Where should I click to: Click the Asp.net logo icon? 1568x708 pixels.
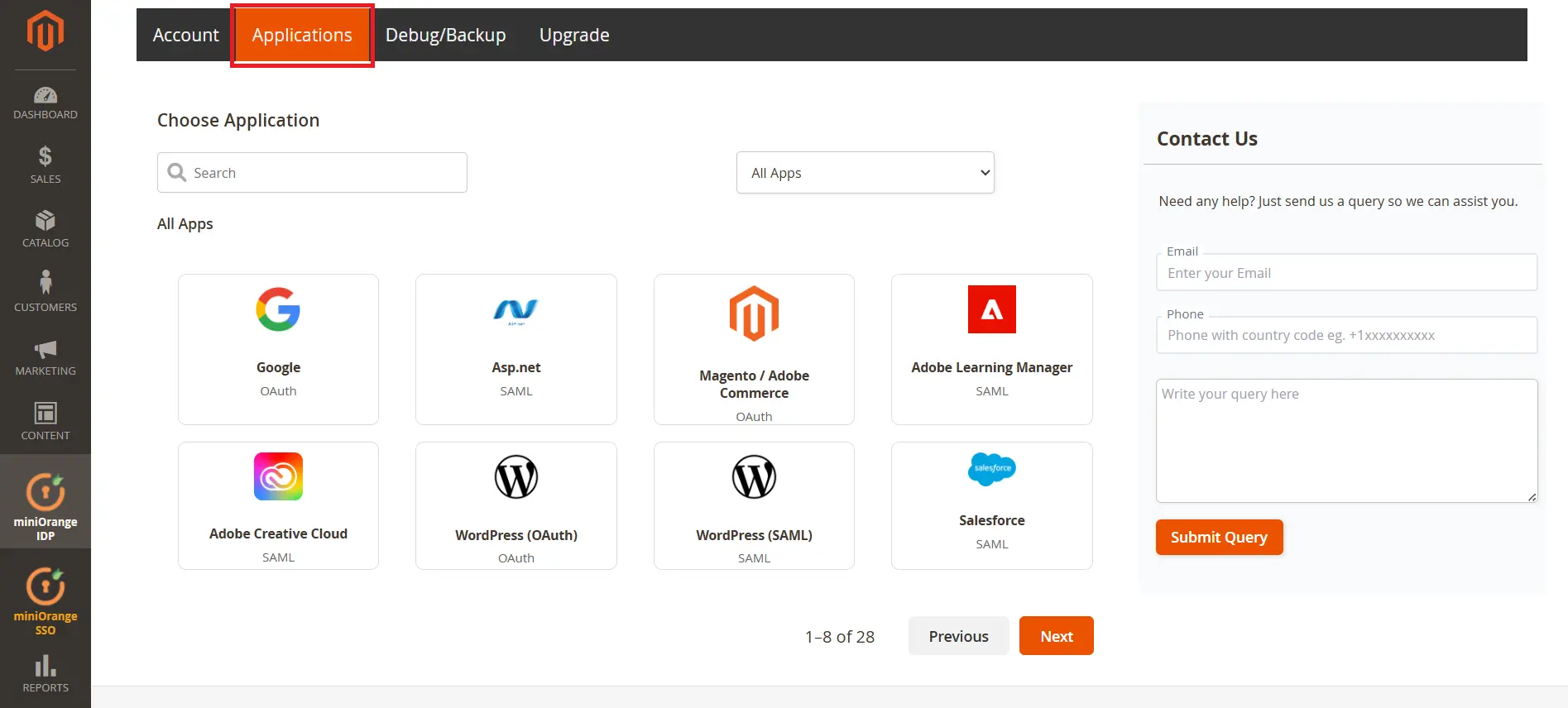pyautogui.click(x=516, y=310)
